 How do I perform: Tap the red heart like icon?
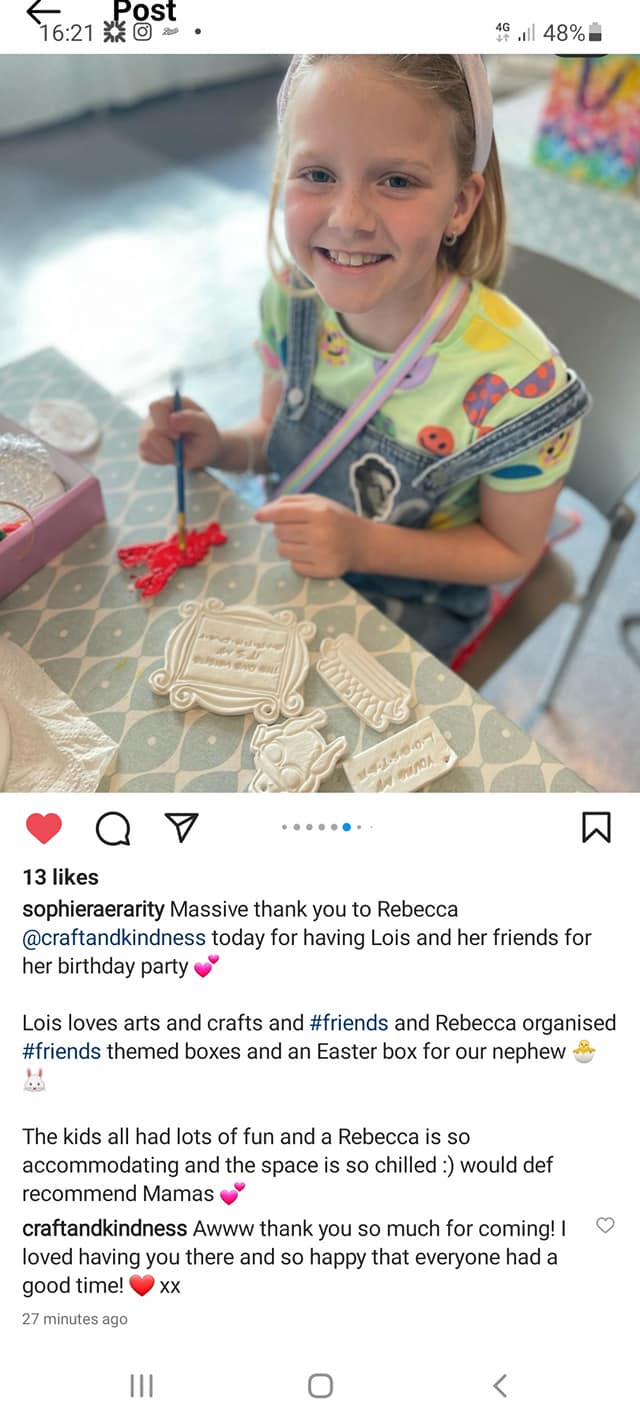point(43,827)
